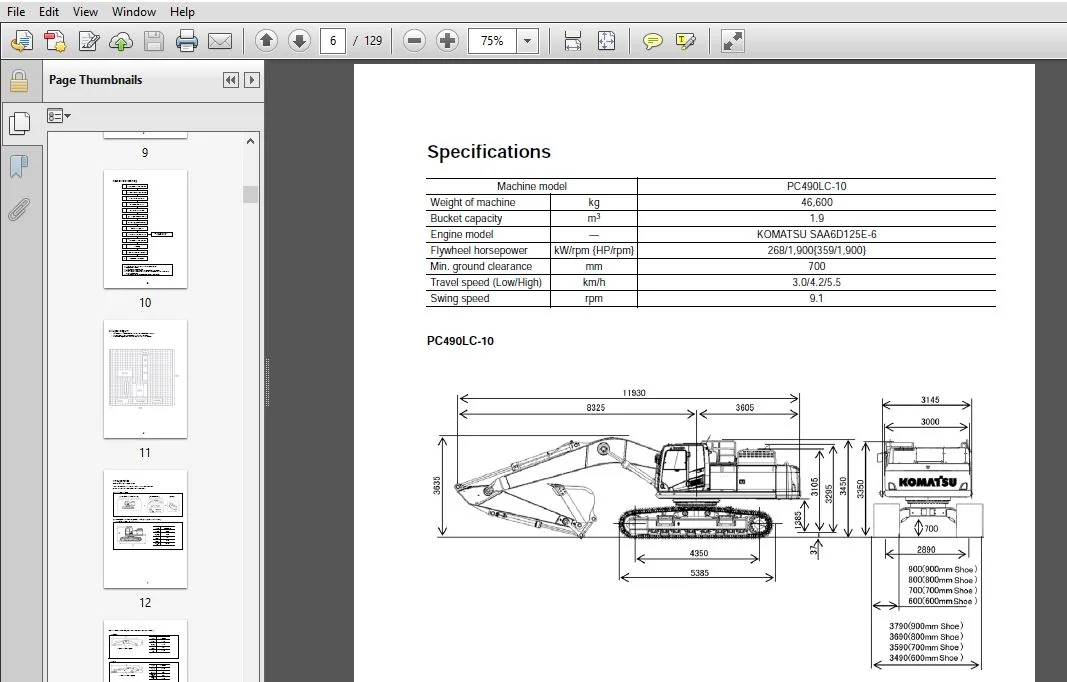1067x682 pixels.
Task: Click the Print icon
Action: coord(186,41)
